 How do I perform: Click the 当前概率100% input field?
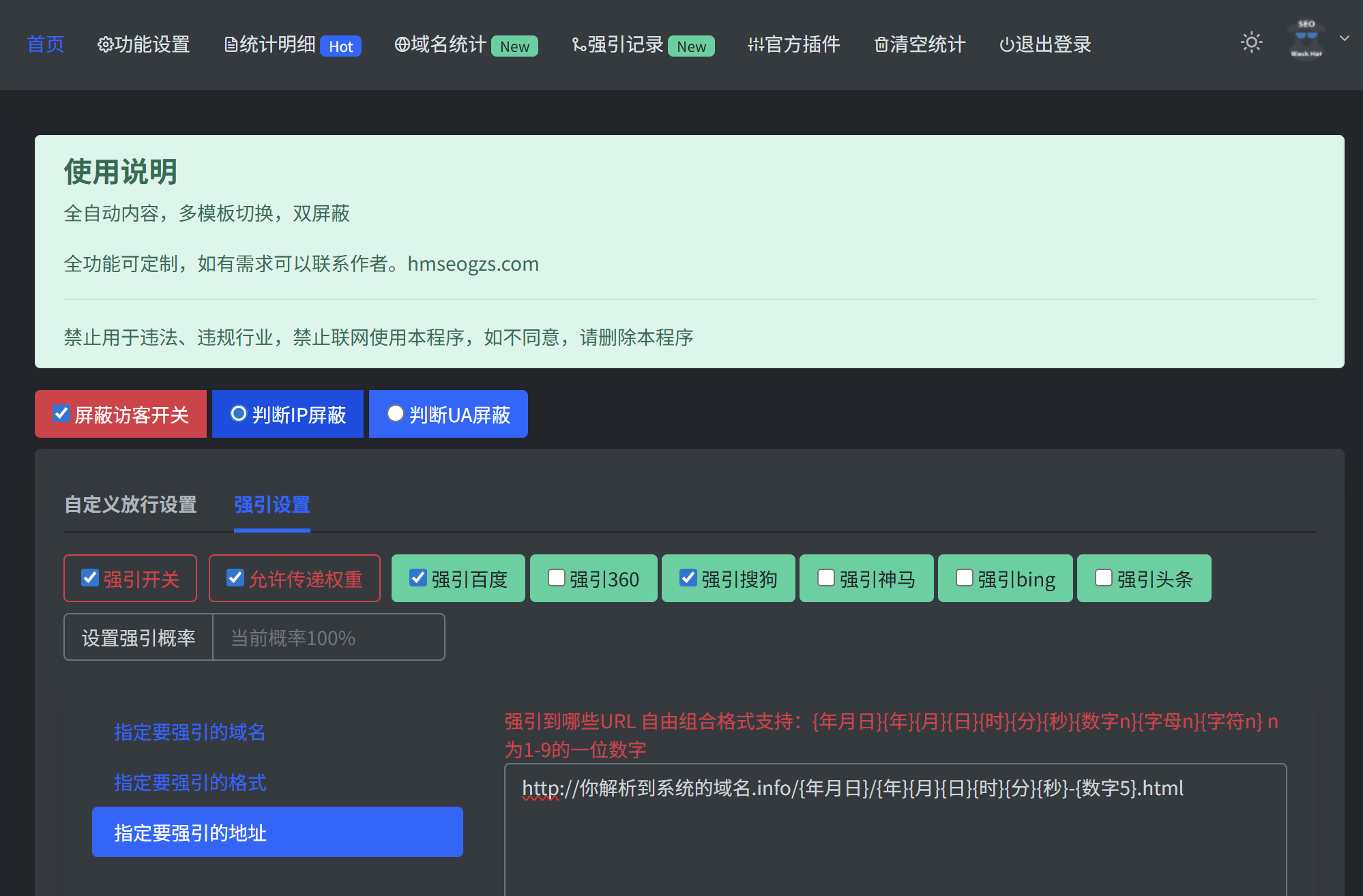click(x=329, y=637)
